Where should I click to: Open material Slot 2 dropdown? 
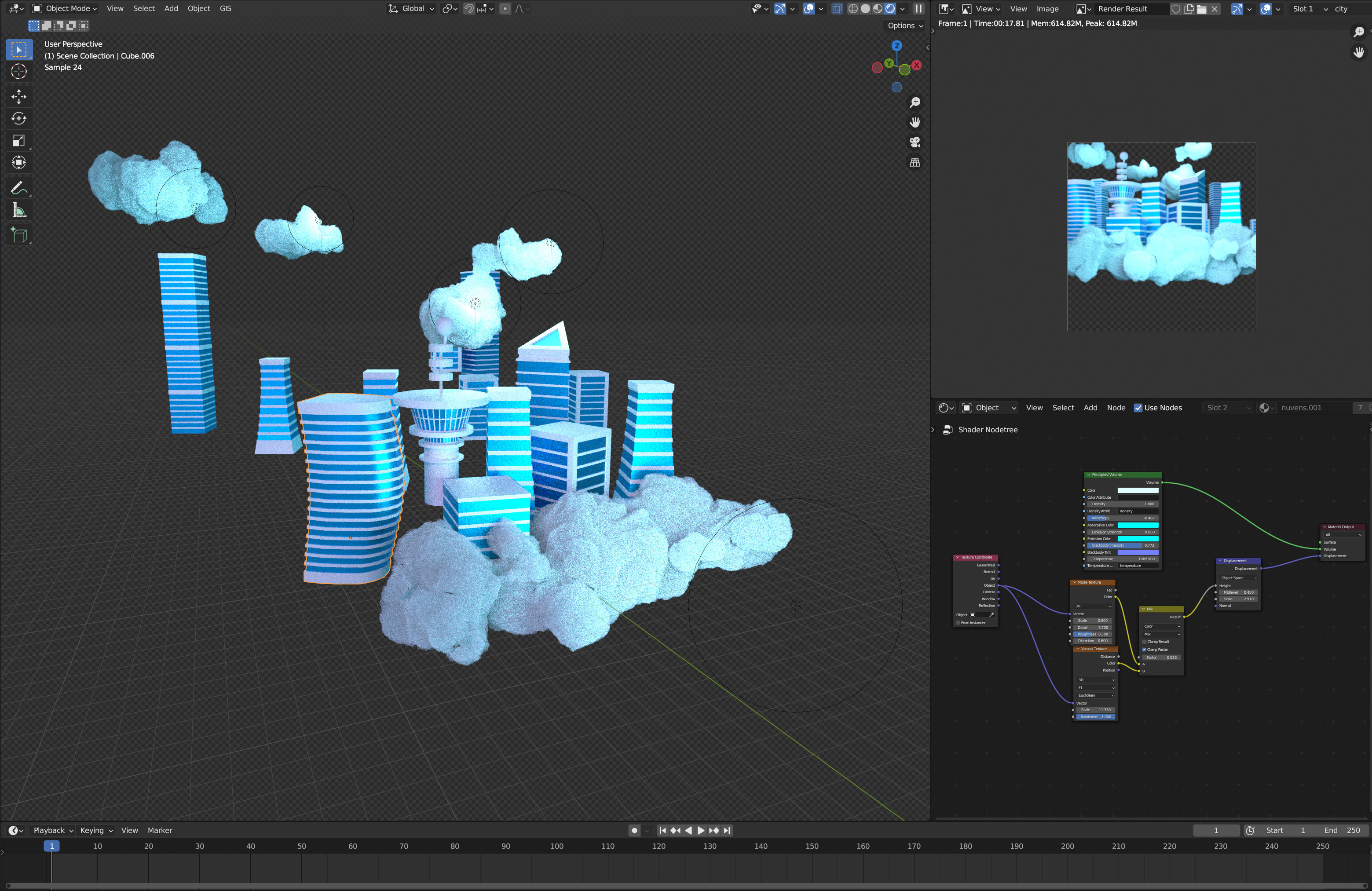click(x=1228, y=408)
